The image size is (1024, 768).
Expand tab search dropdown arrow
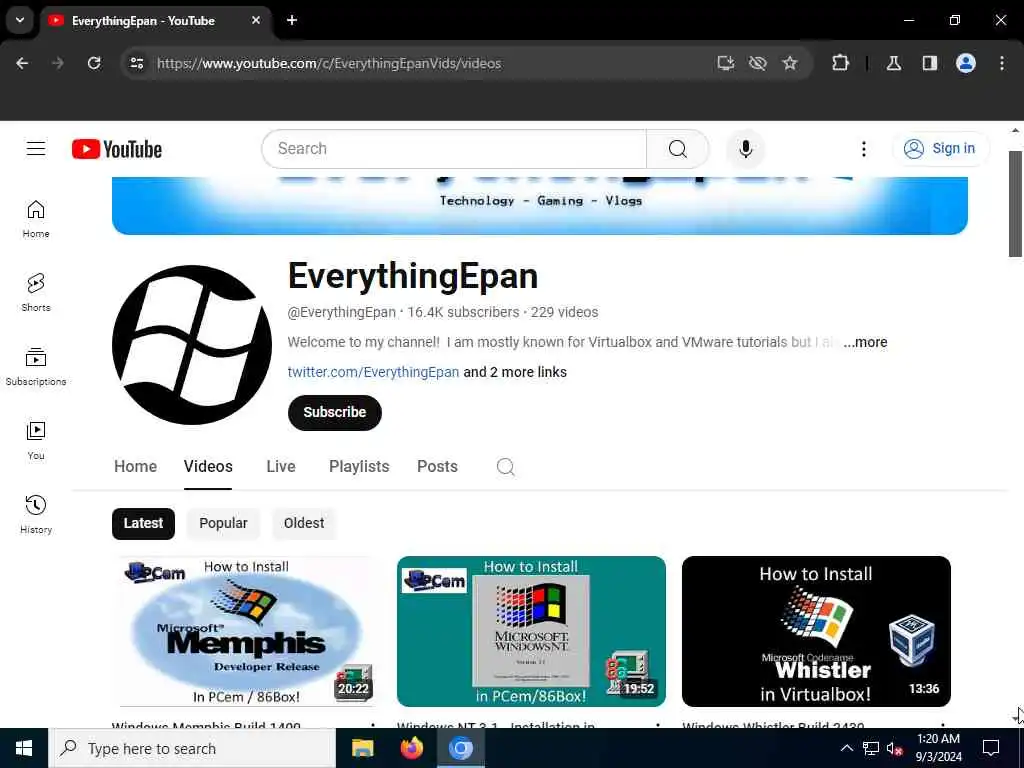(x=20, y=20)
